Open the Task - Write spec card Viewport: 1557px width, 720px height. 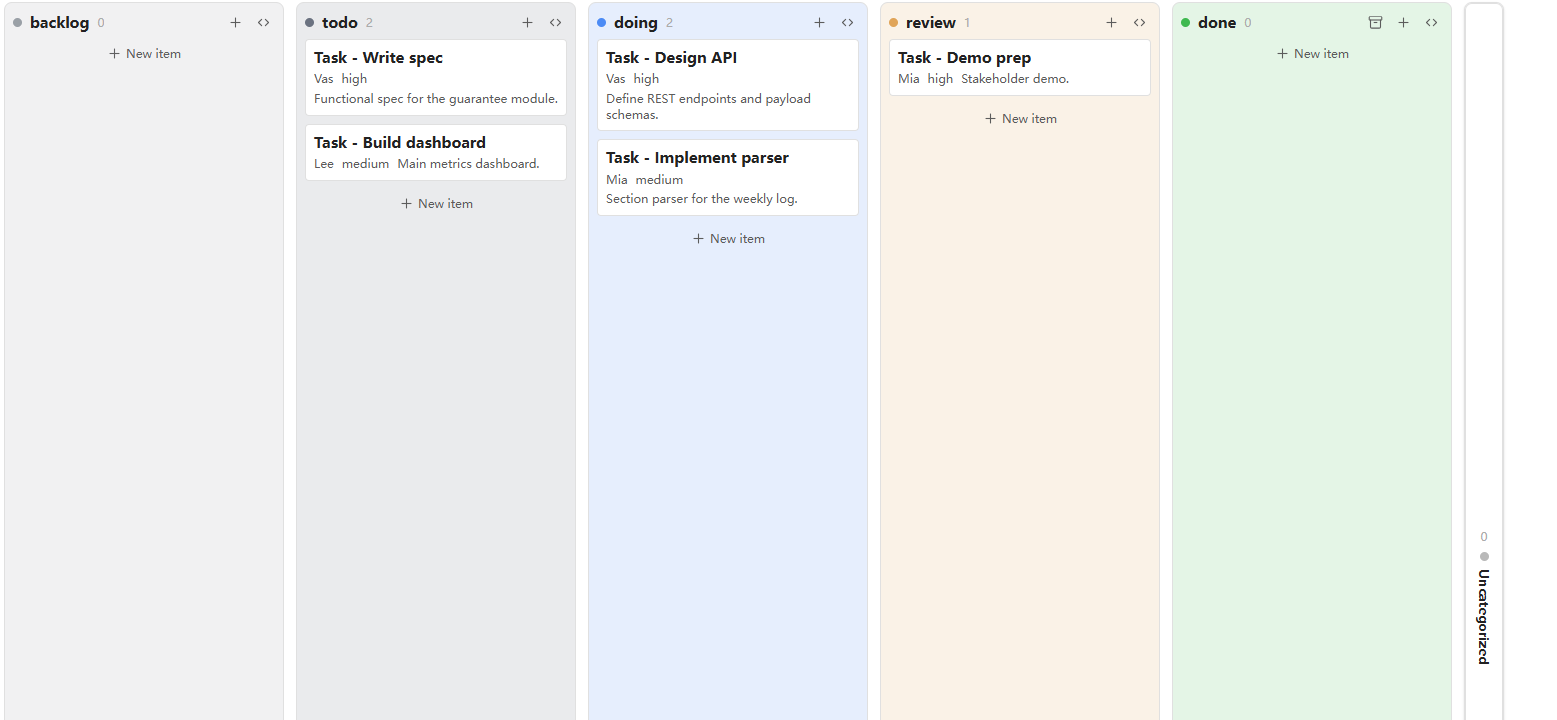pyautogui.click(x=436, y=78)
